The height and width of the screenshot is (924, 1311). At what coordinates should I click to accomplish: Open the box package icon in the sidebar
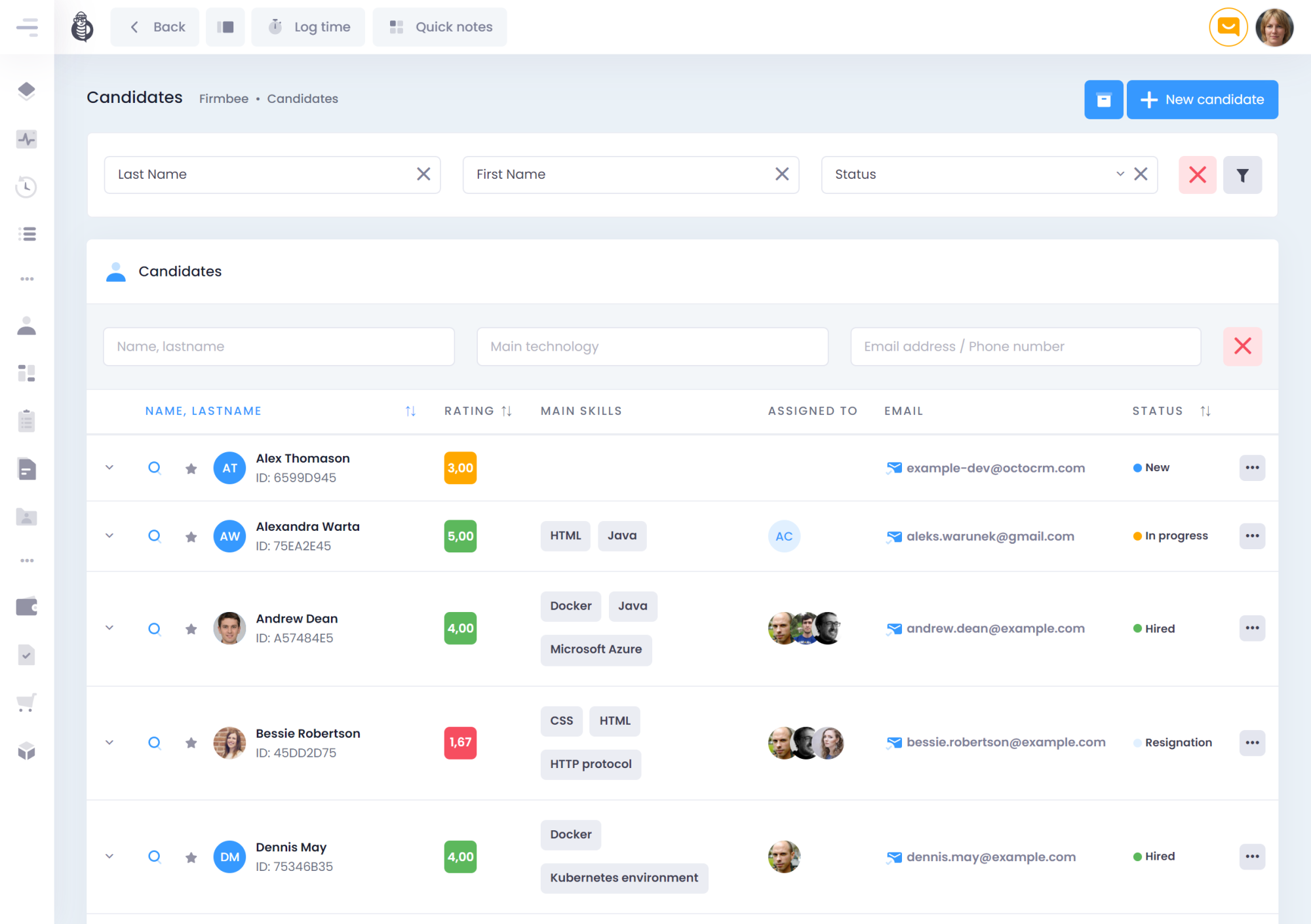[27, 750]
